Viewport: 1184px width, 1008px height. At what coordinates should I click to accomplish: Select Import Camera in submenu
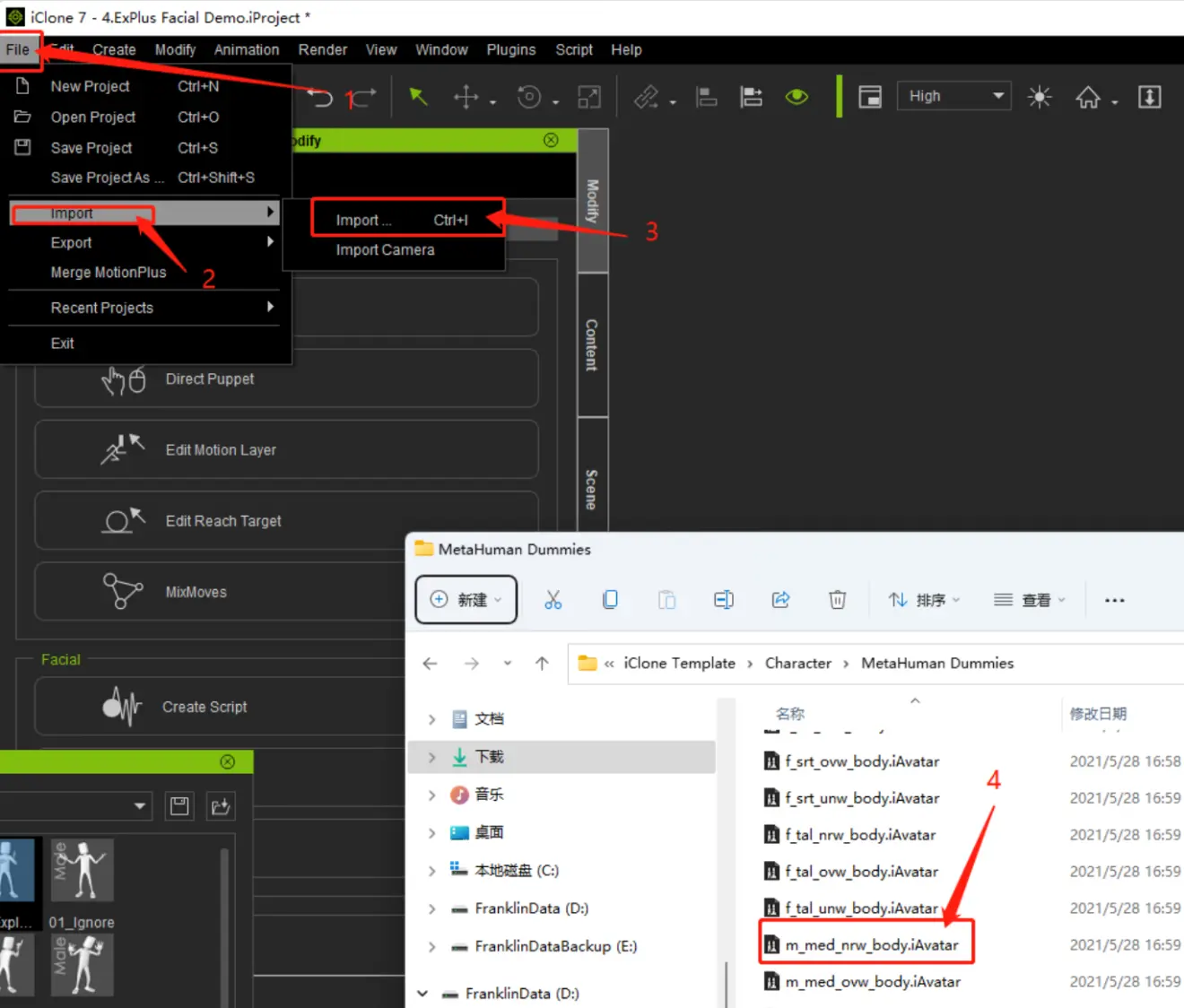tap(385, 249)
